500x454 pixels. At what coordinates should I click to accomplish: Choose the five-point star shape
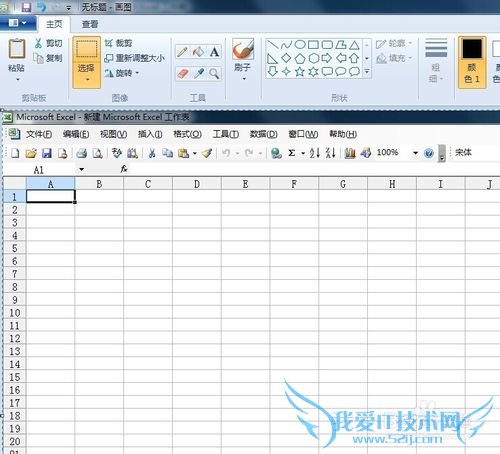(300, 71)
